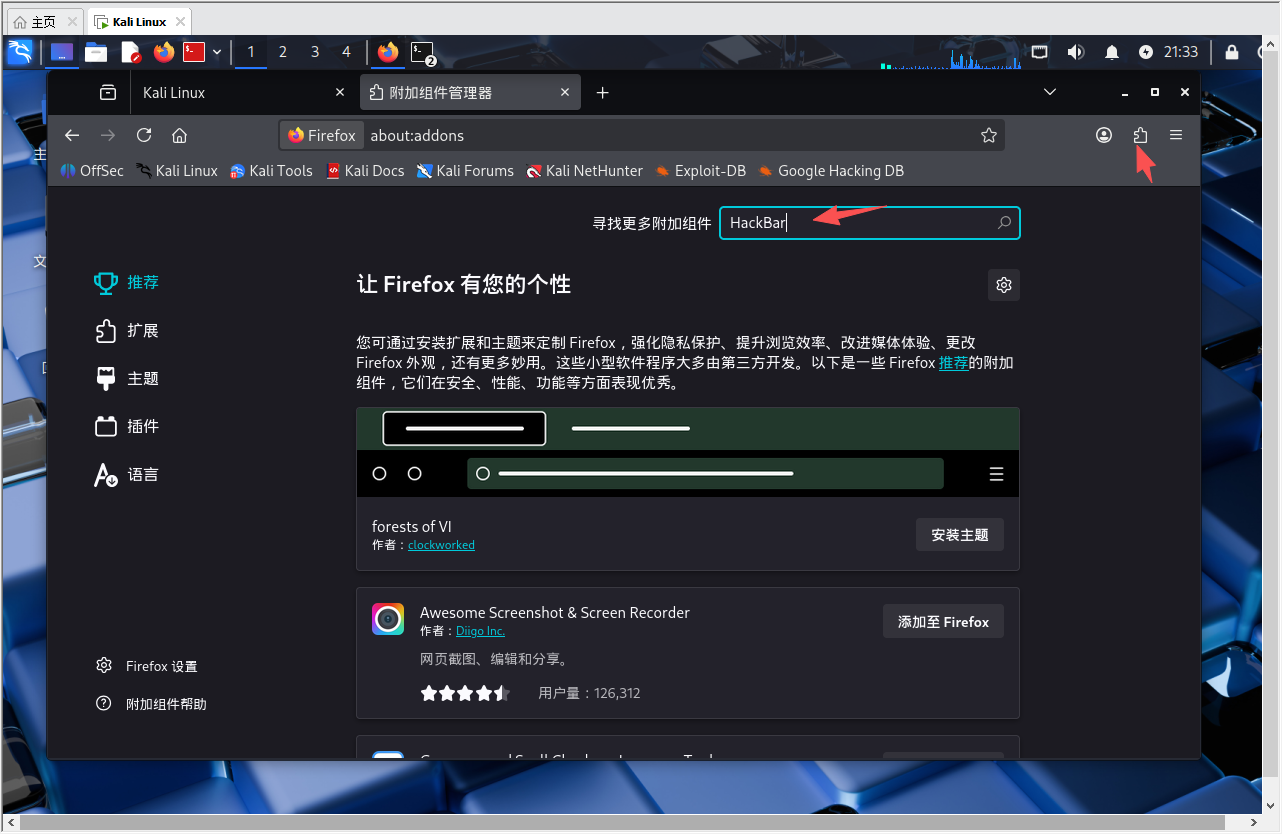
Task: Click the add-on search magnifier icon
Action: point(1004,223)
